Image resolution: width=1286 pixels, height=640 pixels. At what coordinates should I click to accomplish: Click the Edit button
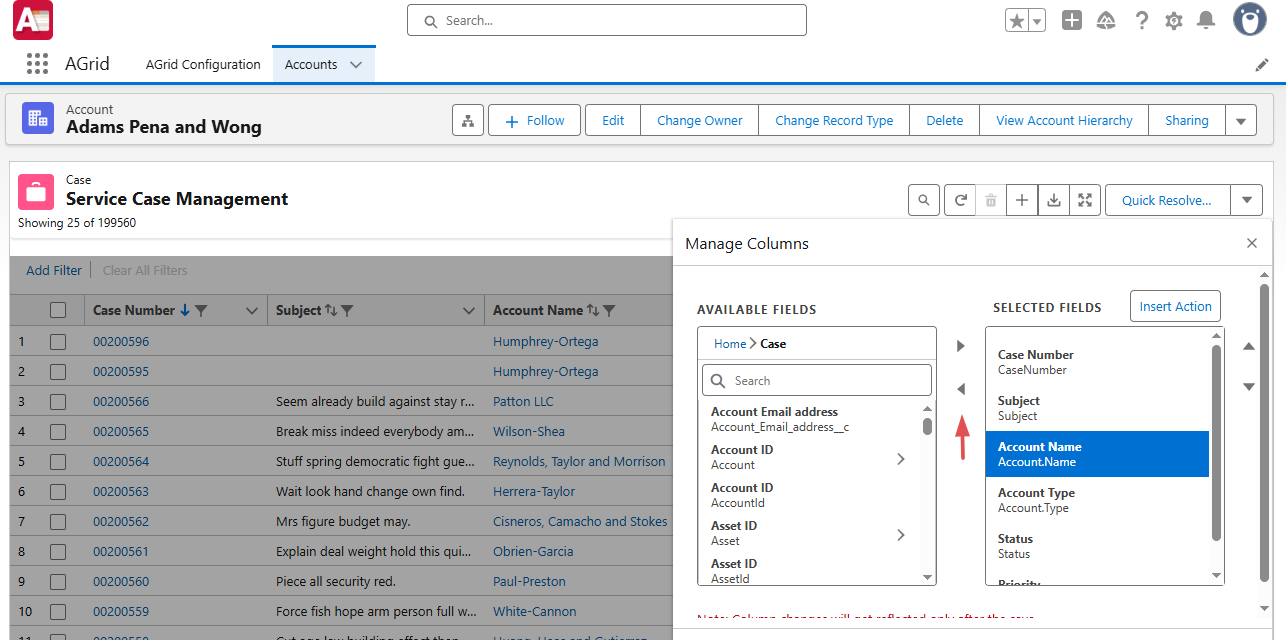pyautogui.click(x=613, y=120)
